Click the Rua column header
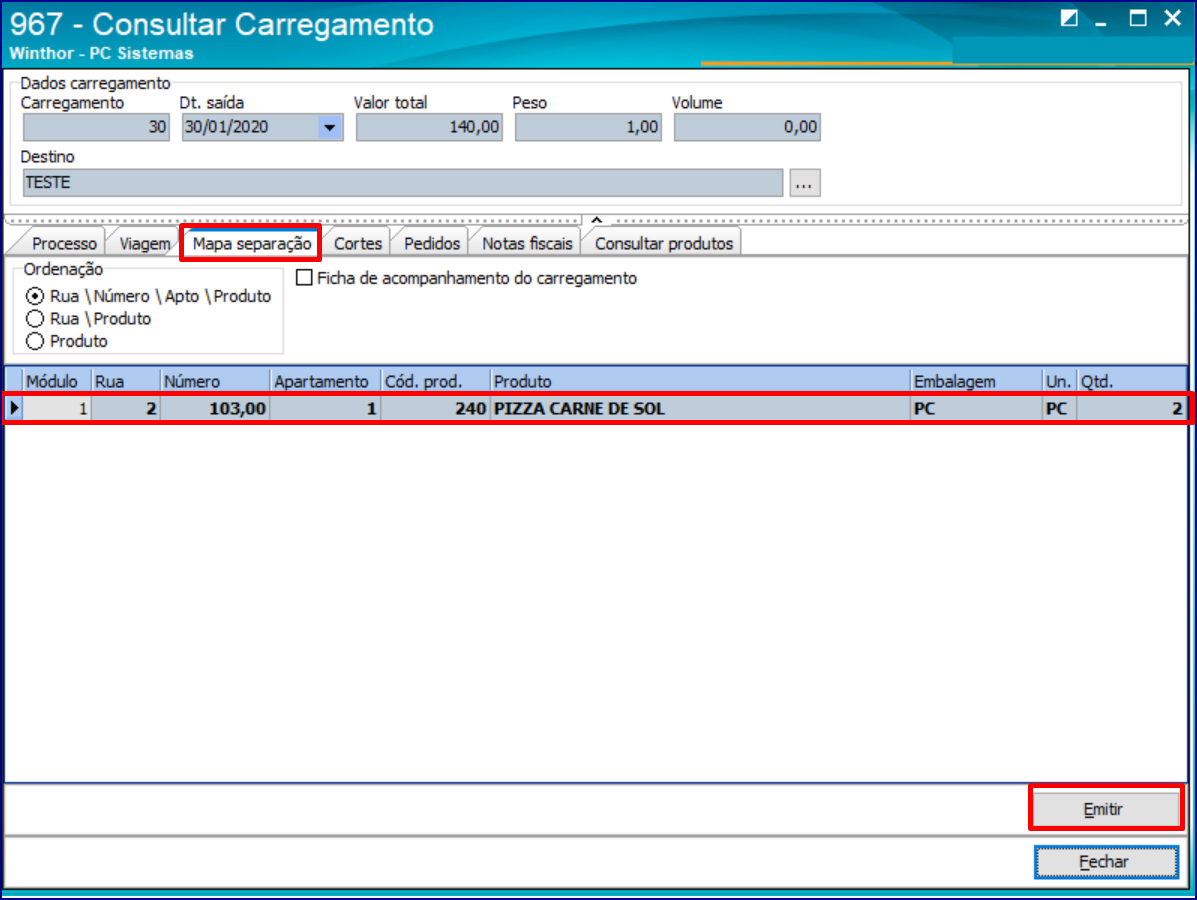This screenshot has height=900, width=1197. pos(126,381)
